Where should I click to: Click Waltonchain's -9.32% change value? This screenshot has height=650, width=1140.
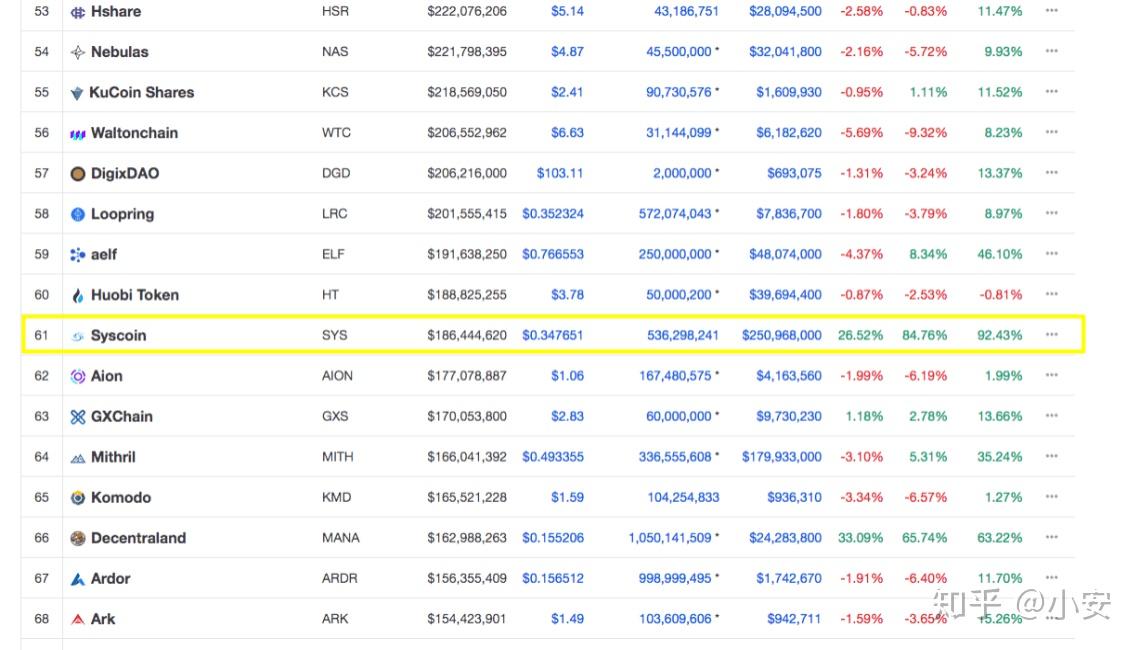pos(926,133)
